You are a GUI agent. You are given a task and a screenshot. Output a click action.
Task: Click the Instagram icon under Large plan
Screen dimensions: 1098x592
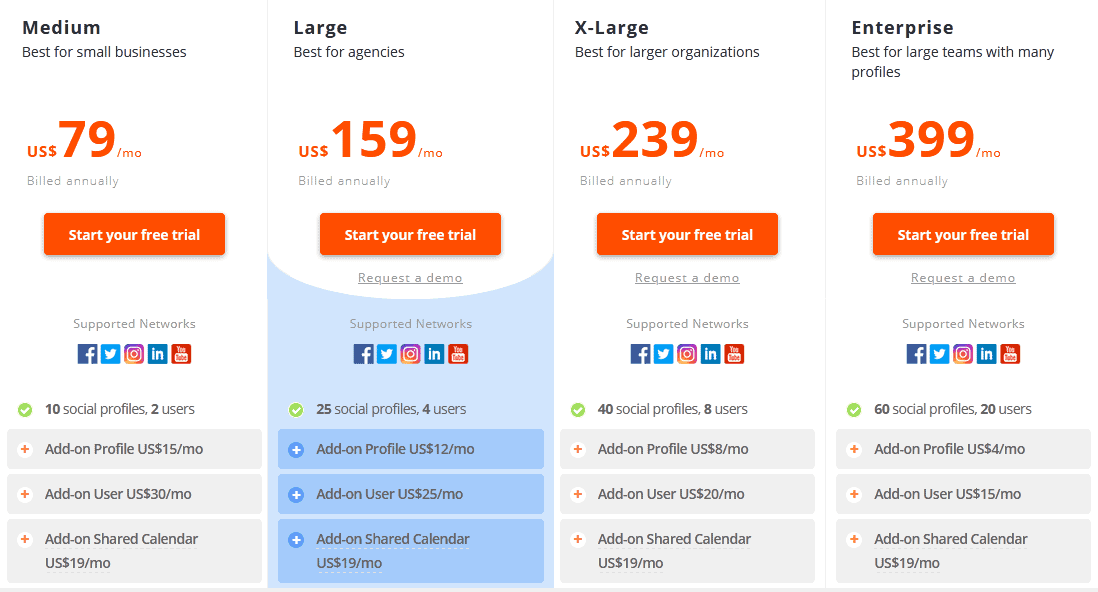point(410,353)
